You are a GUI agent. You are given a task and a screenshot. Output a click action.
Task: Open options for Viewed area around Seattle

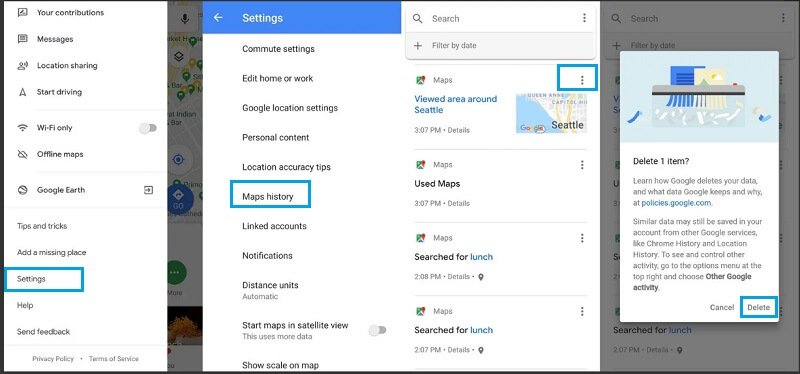(582, 80)
